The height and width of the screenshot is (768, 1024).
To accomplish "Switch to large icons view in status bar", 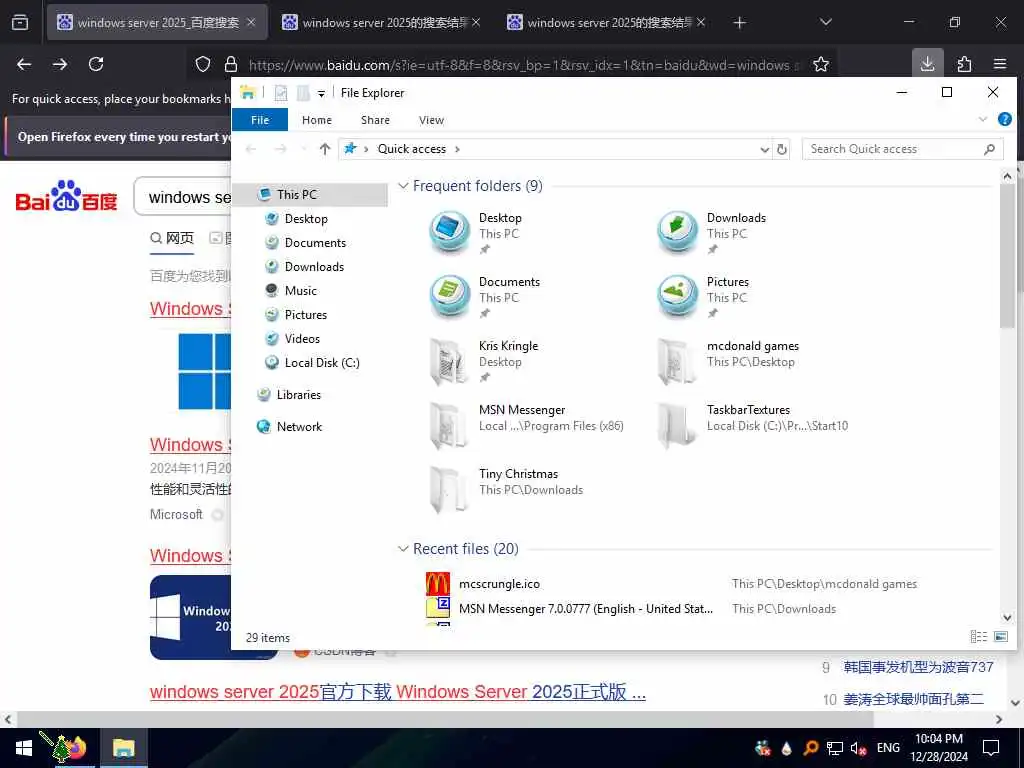I will click(1000, 636).
